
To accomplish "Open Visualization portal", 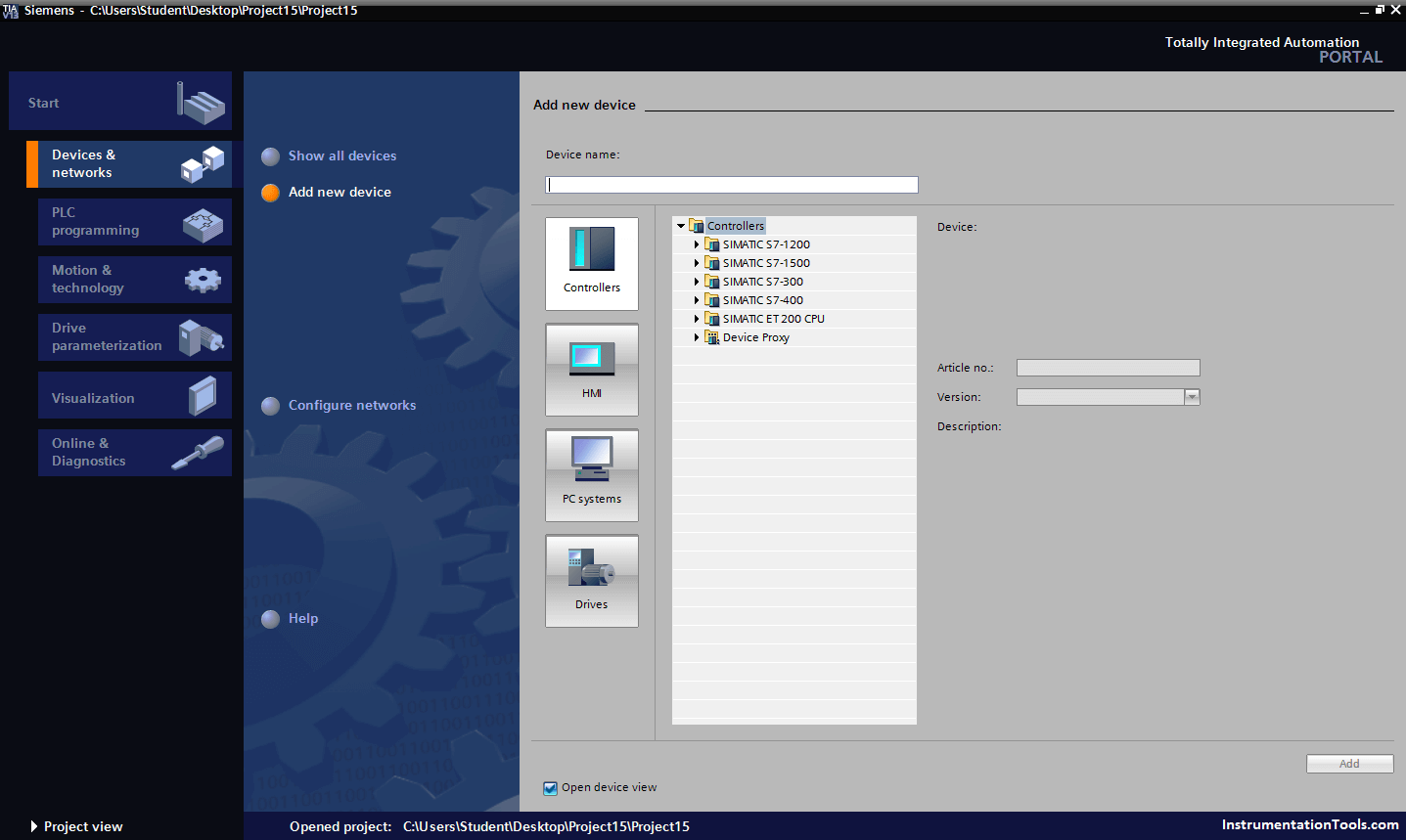I will click(135, 395).
